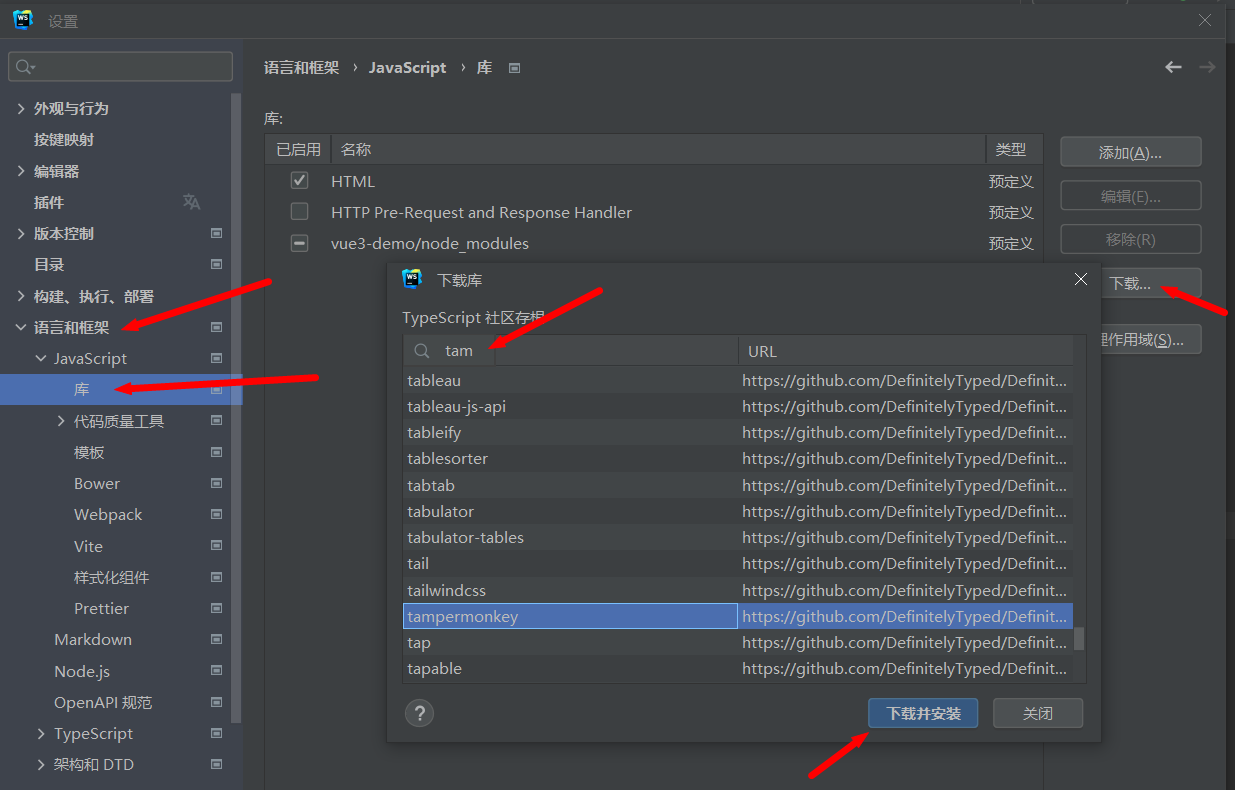Open the Node.js settings page

[82, 671]
